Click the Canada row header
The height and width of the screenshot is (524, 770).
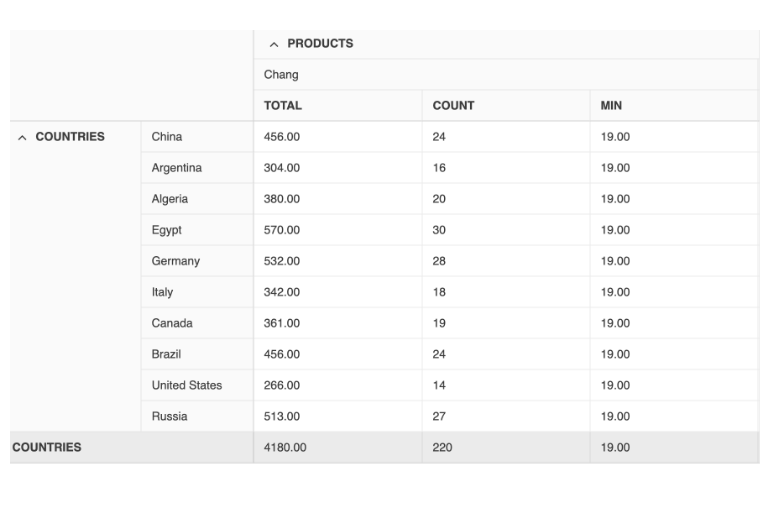click(172, 323)
